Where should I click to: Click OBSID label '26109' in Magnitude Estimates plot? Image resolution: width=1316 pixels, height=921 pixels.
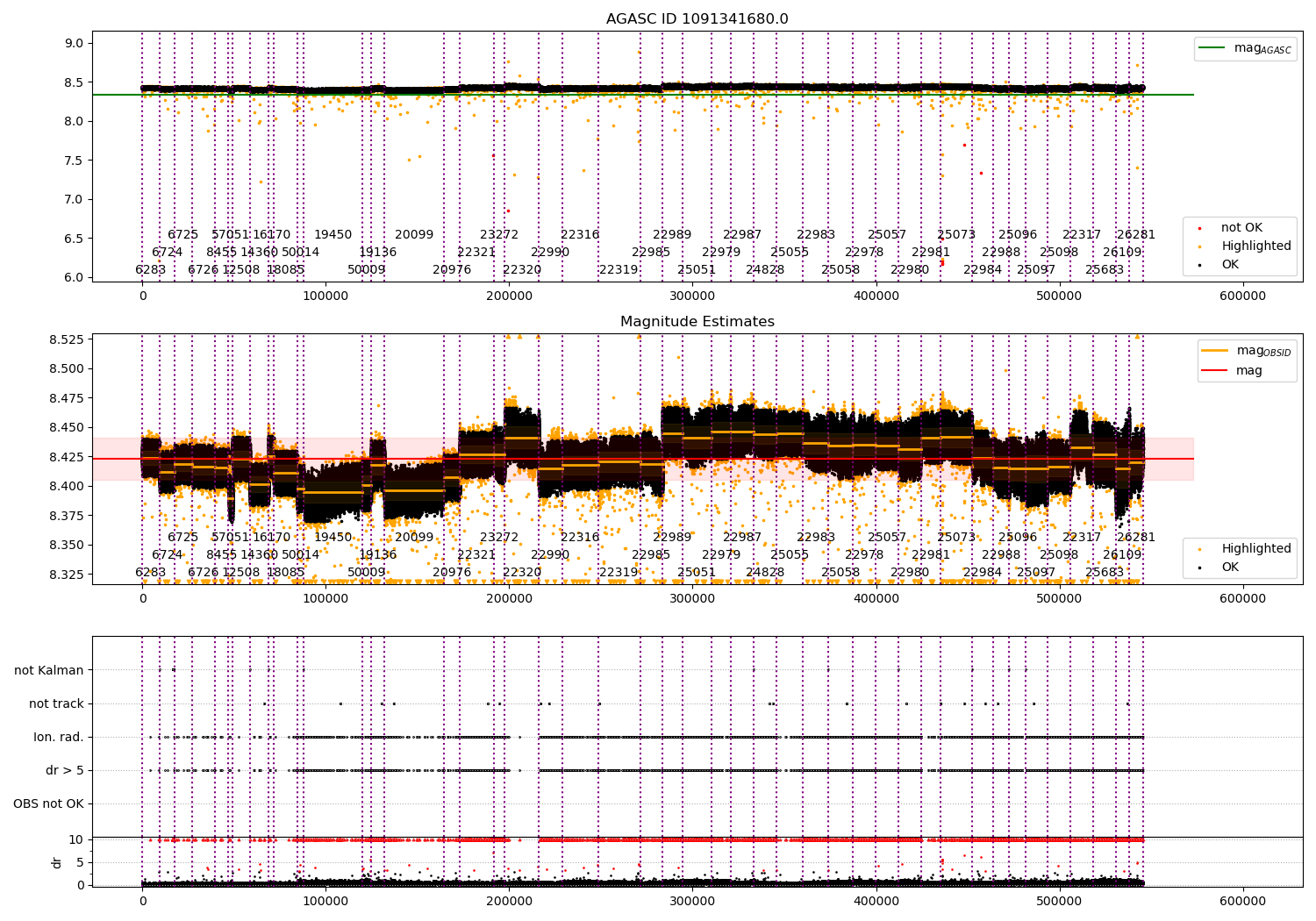pyautogui.click(x=1122, y=555)
